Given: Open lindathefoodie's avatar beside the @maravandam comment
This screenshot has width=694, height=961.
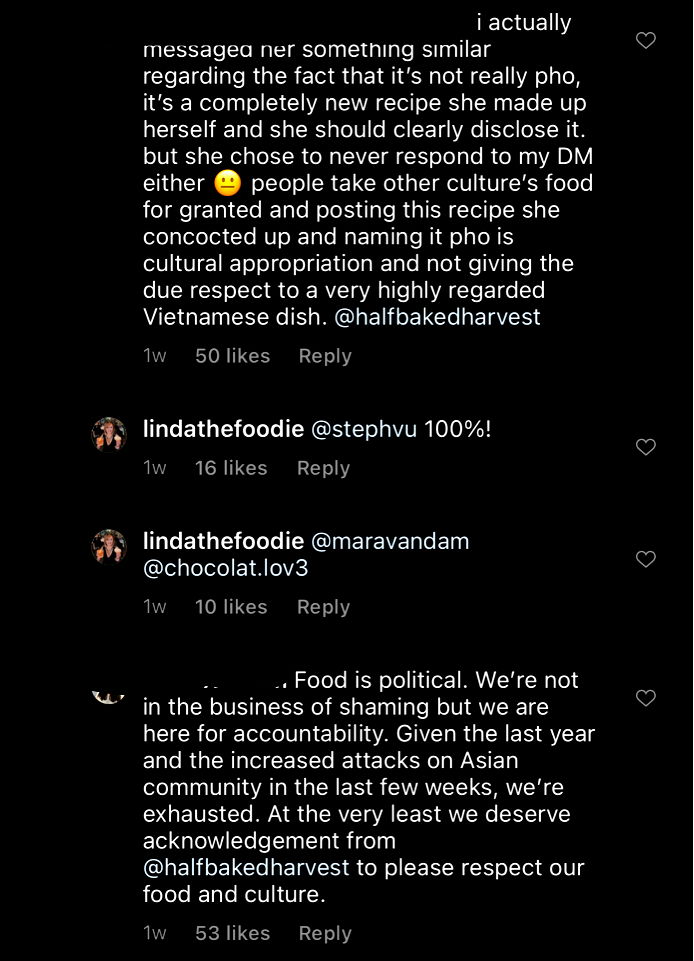Looking at the screenshot, I should [109, 547].
